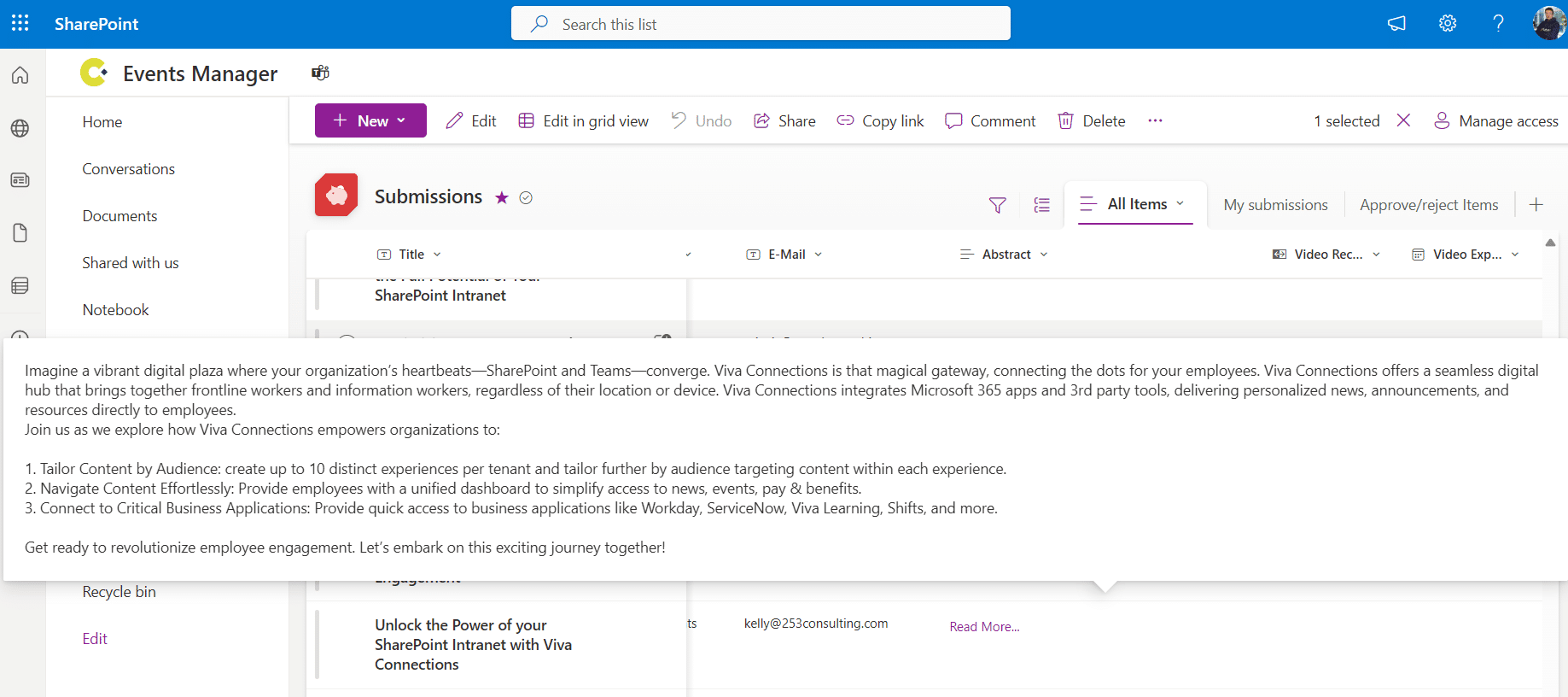Click Edit in grid view
Viewport: 1568px width, 697px height.
coord(584,121)
